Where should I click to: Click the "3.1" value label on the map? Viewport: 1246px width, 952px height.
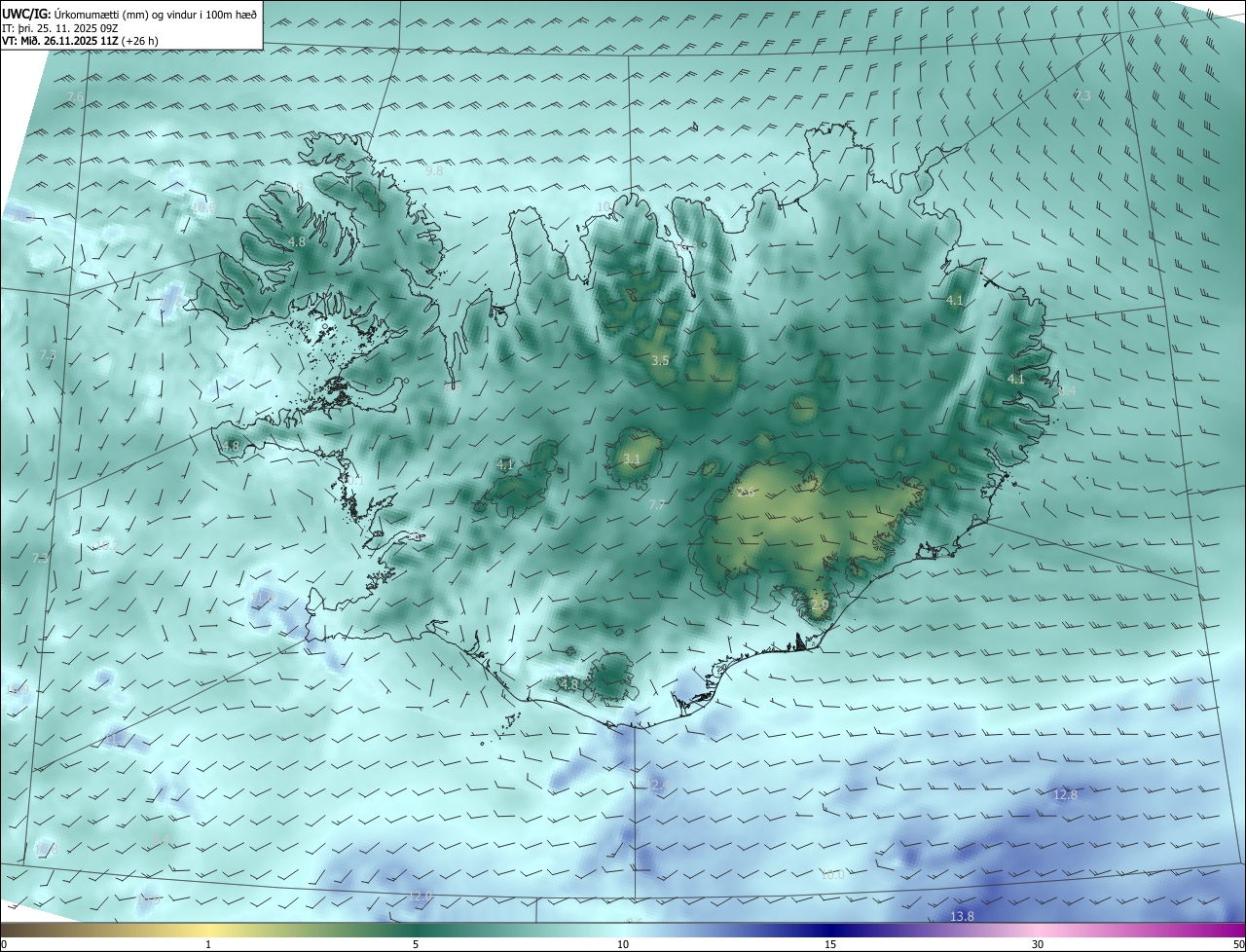tap(632, 458)
